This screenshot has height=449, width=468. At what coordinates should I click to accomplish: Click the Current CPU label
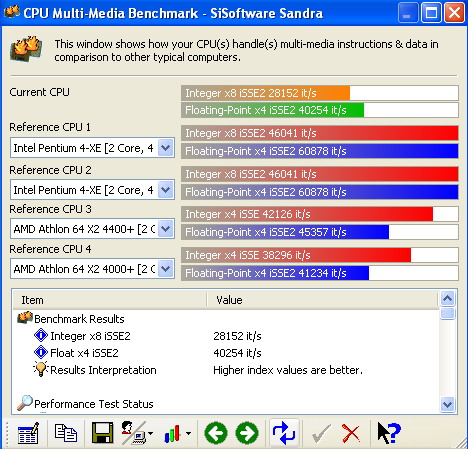pyautogui.click(x=40, y=92)
